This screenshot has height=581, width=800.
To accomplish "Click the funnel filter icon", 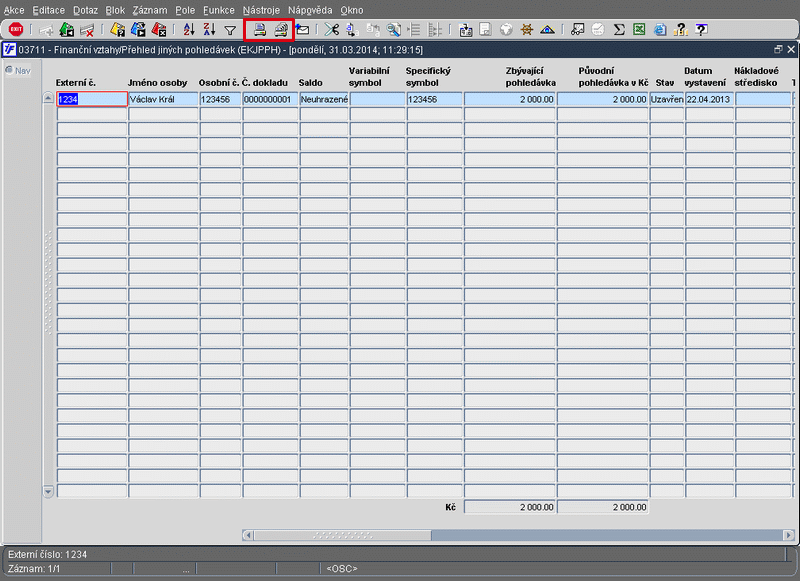I will 230,31.
